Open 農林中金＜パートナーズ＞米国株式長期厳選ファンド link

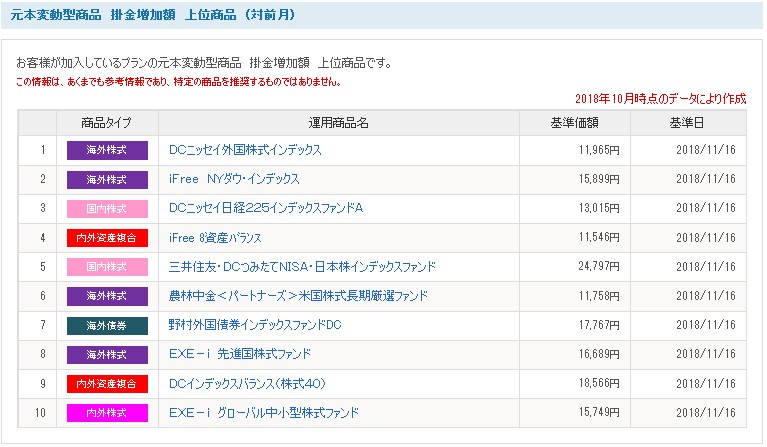(298, 296)
